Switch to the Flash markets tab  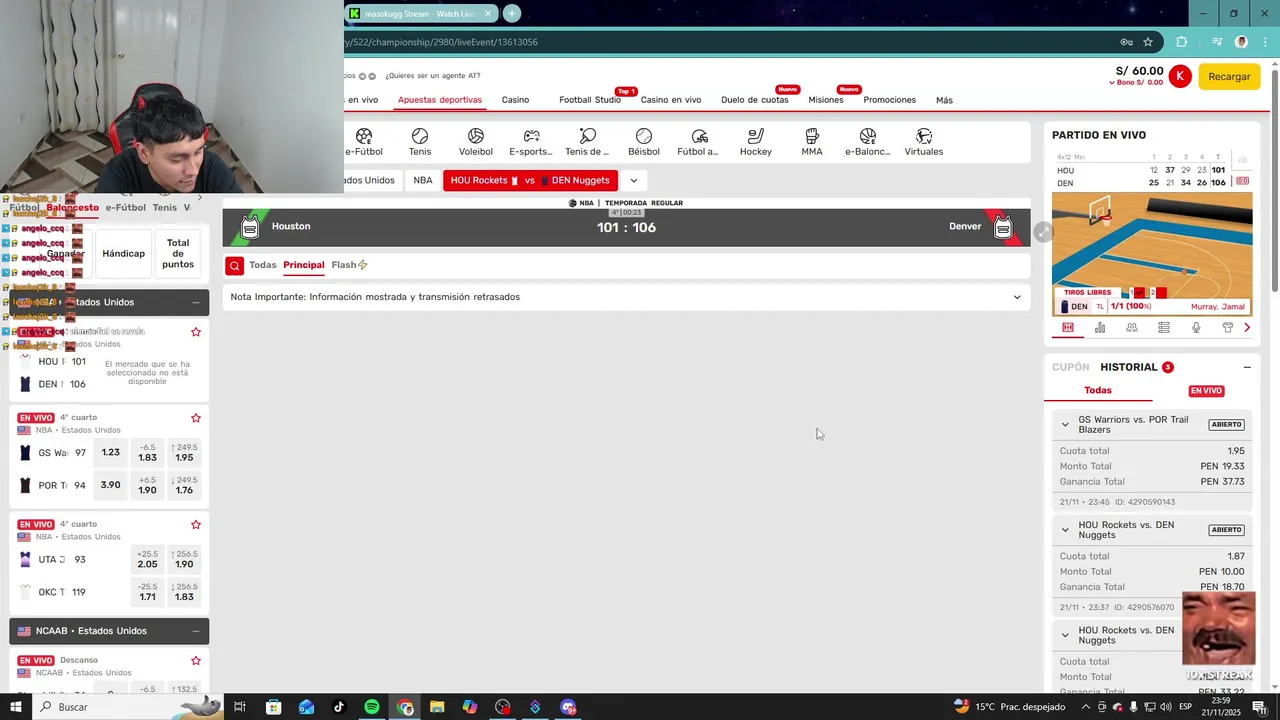point(349,265)
